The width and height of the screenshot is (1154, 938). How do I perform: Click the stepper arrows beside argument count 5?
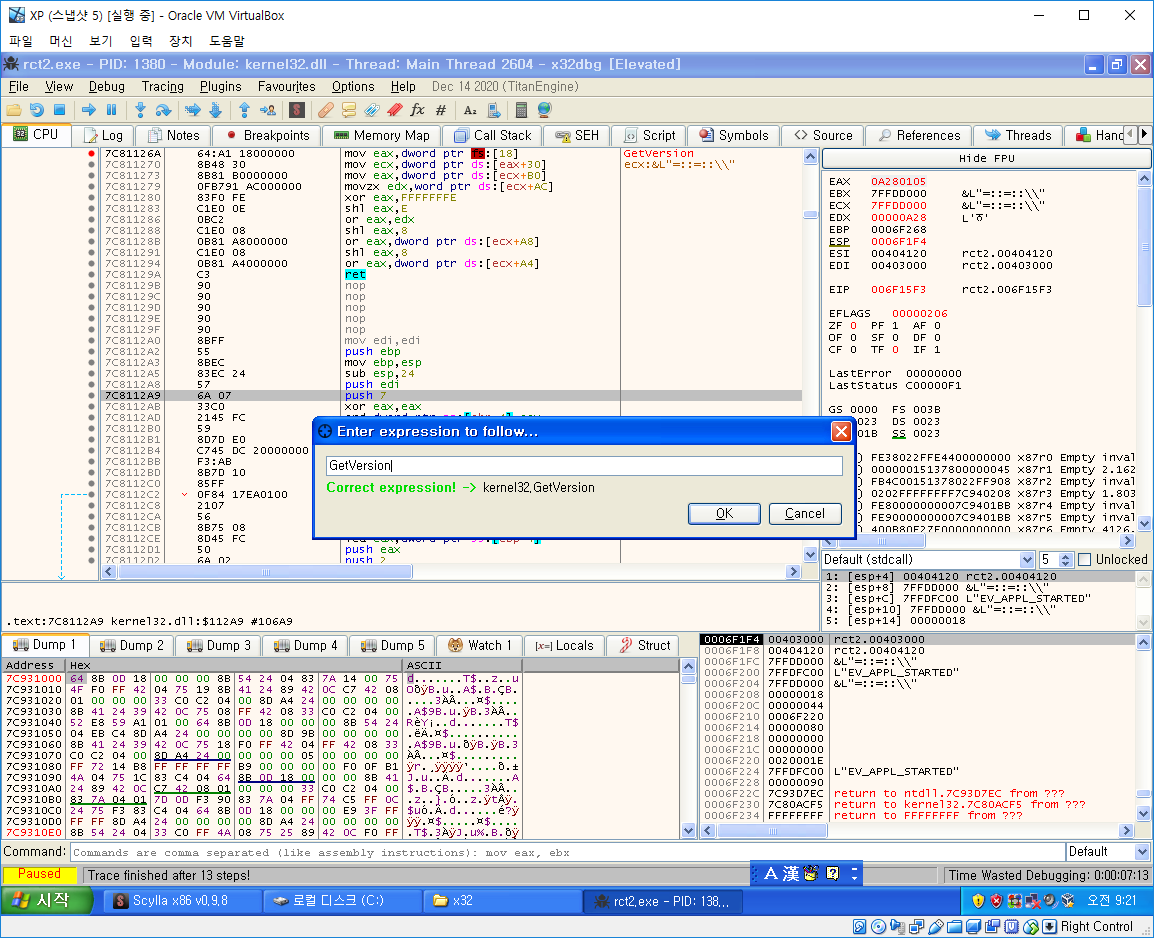click(1065, 560)
